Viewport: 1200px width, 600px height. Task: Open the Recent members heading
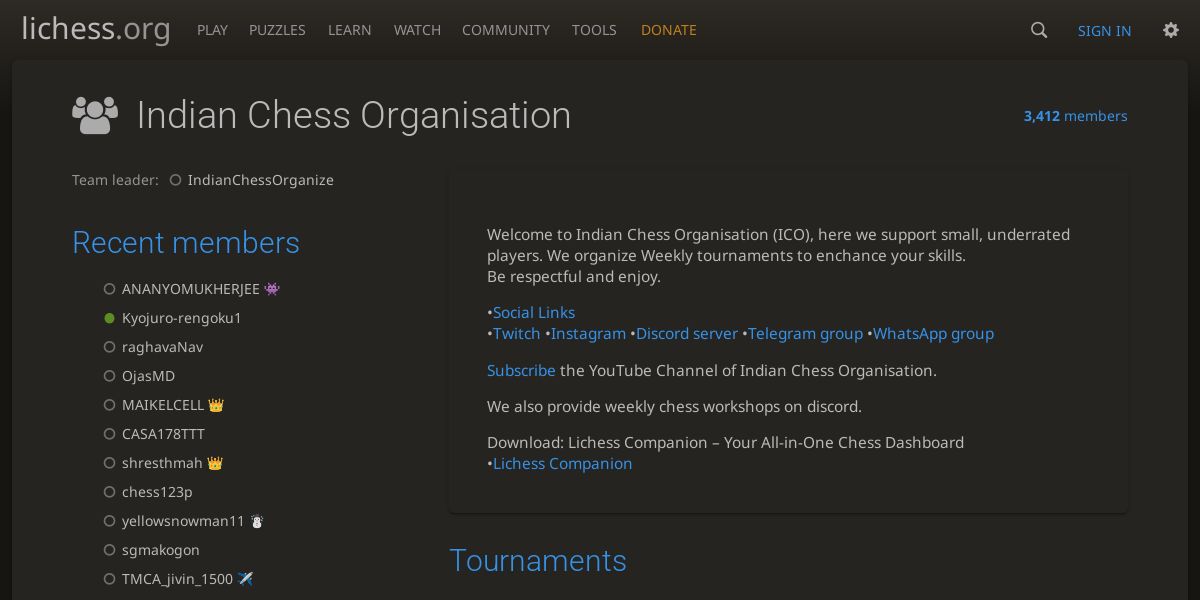(186, 243)
